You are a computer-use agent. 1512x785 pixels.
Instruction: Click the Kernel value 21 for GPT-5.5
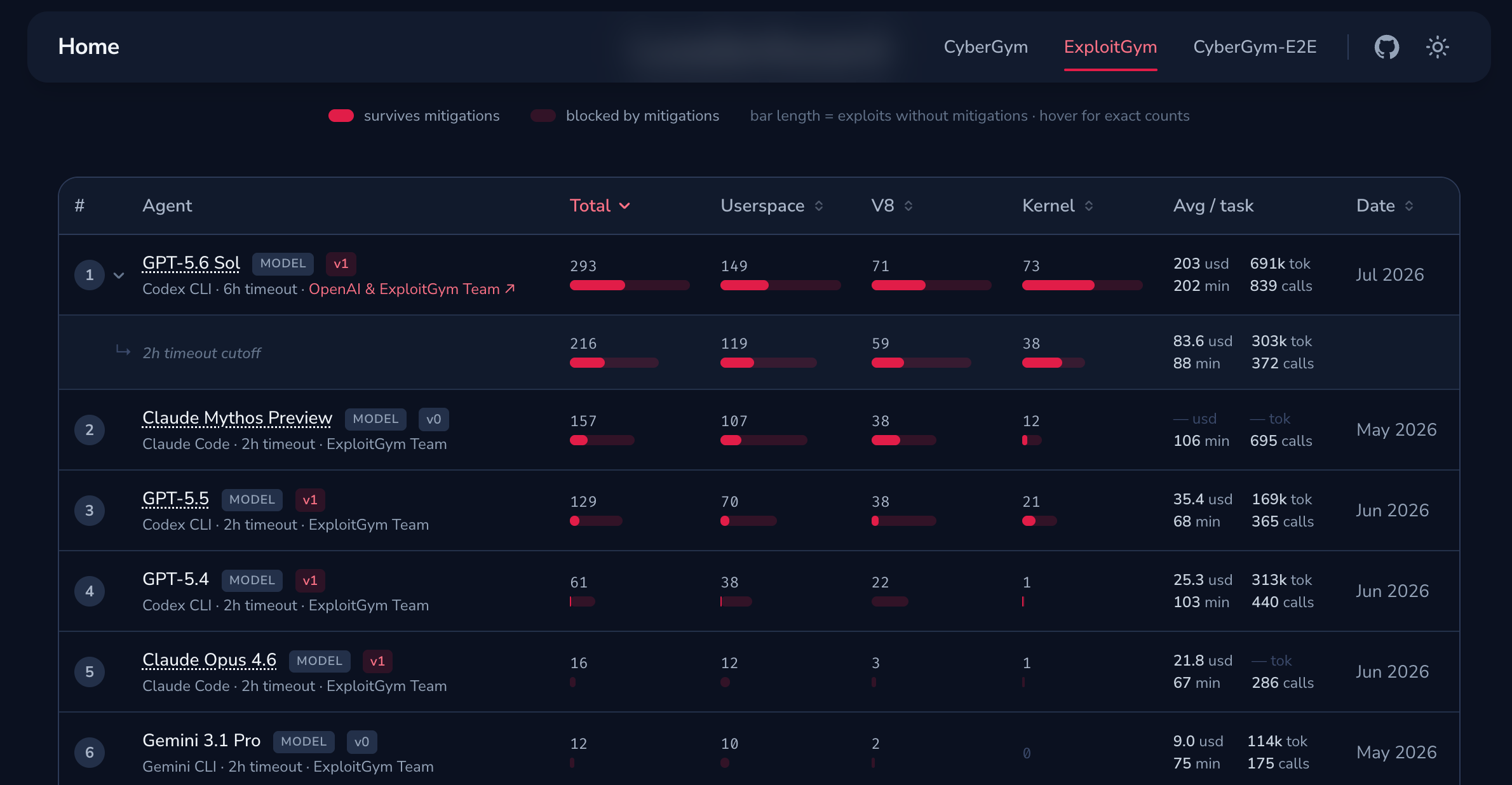click(1031, 502)
